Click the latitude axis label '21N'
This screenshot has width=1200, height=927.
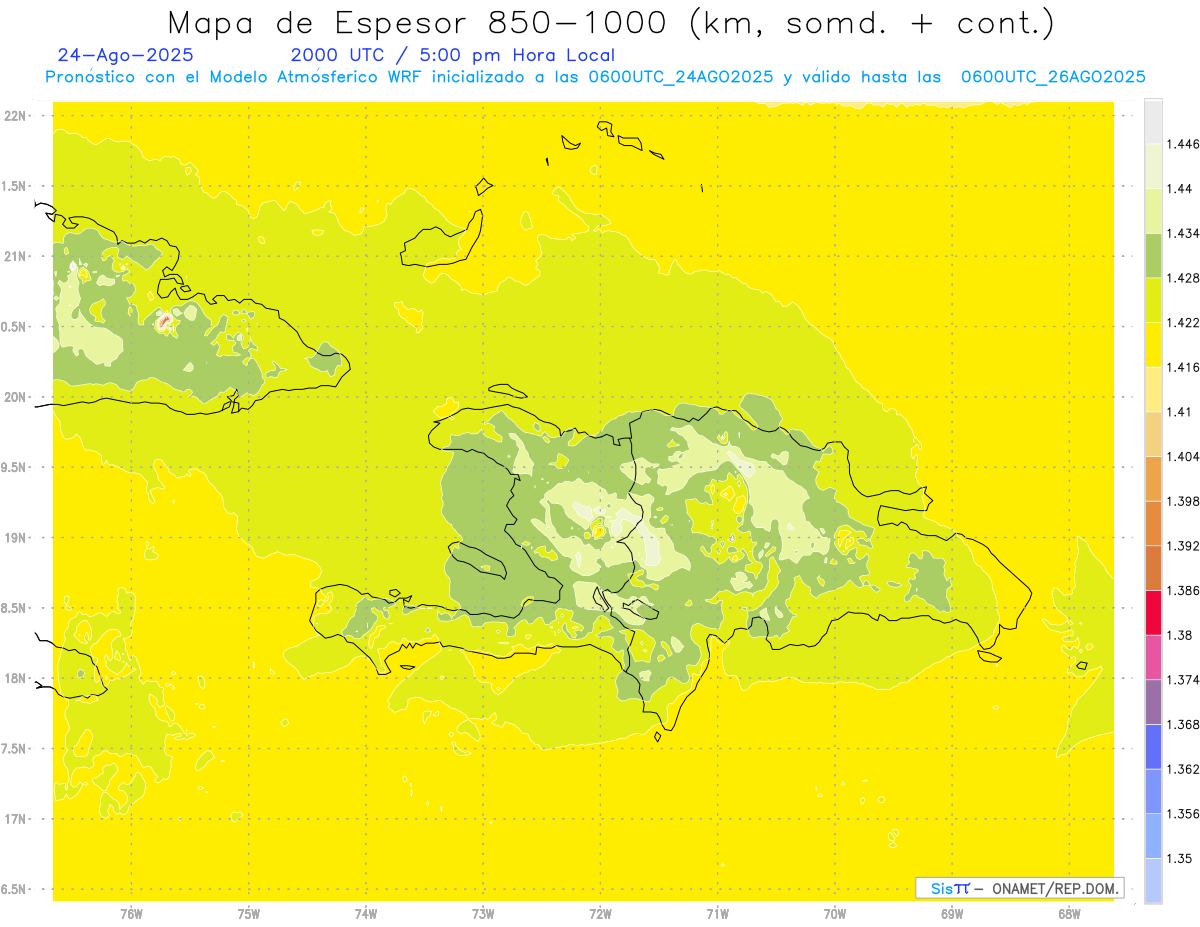(x=16, y=256)
